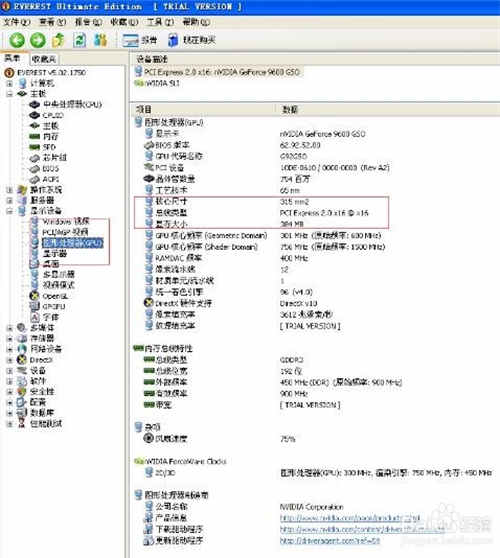
Task: Click the 现在购买 Buy Now toolbar button
Action: coord(191,40)
